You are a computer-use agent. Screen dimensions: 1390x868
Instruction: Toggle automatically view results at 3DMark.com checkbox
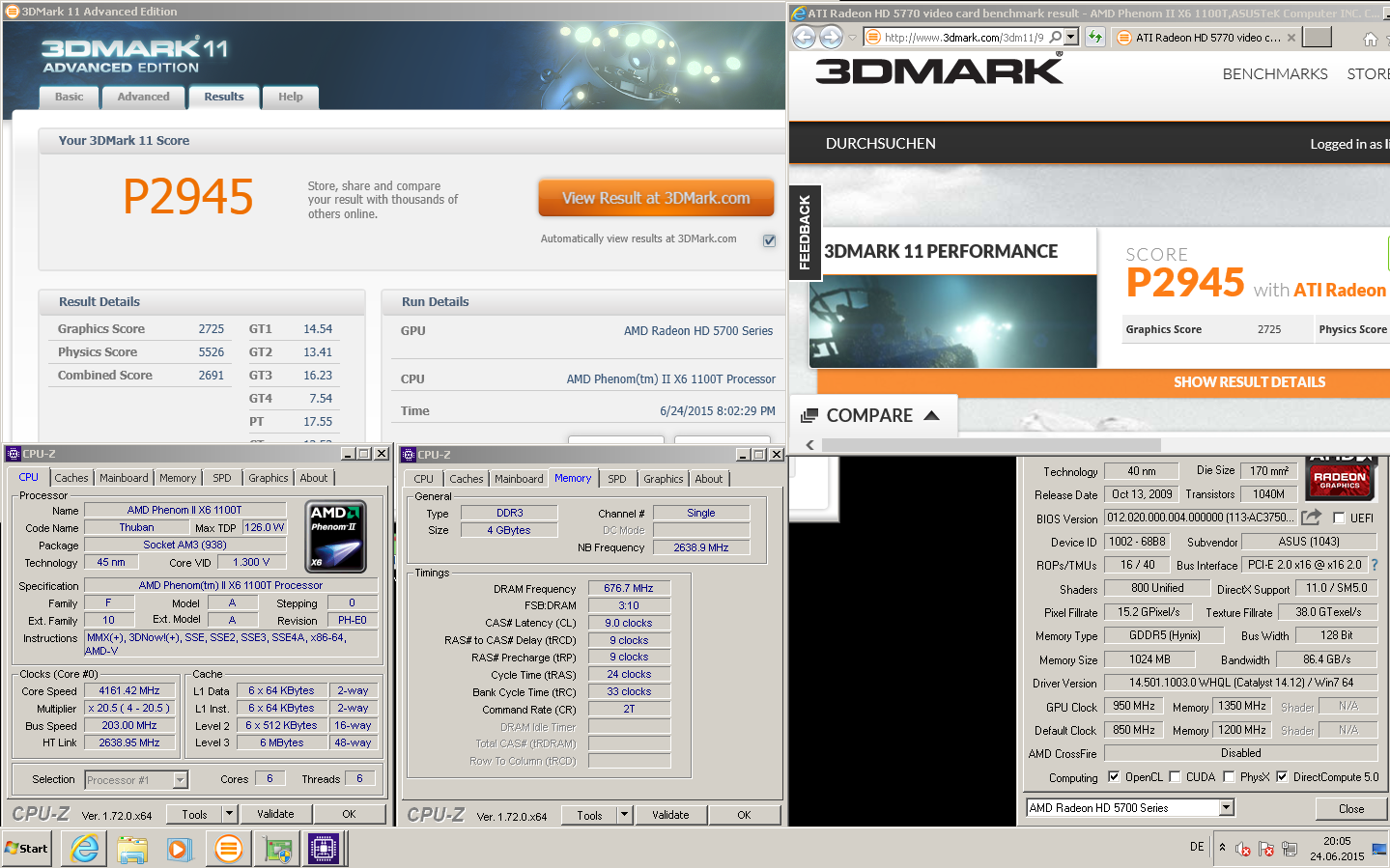coord(769,240)
